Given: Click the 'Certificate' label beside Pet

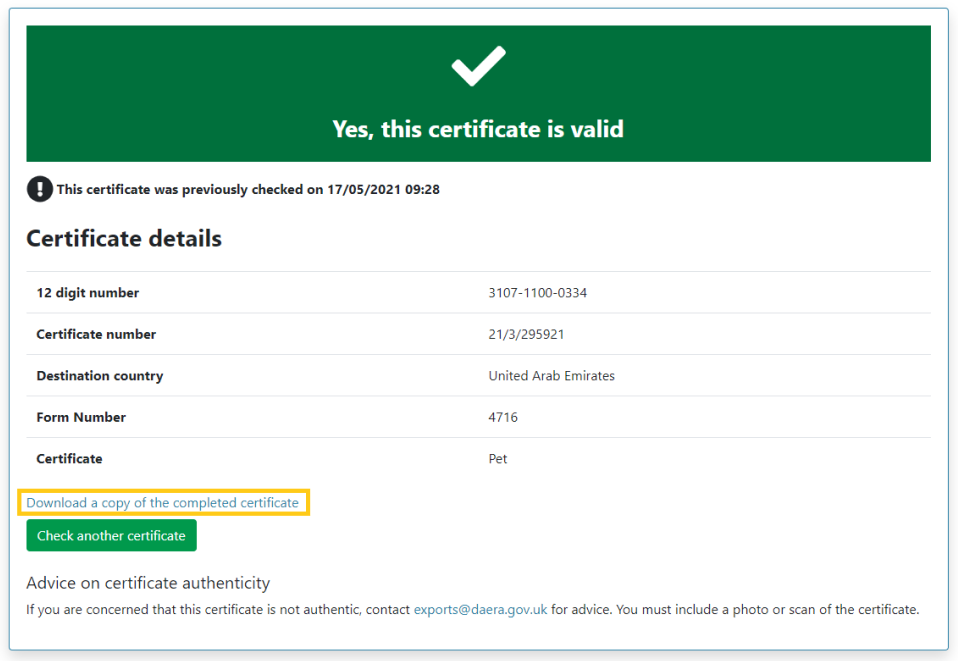Looking at the screenshot, I should tap(69, 459).
